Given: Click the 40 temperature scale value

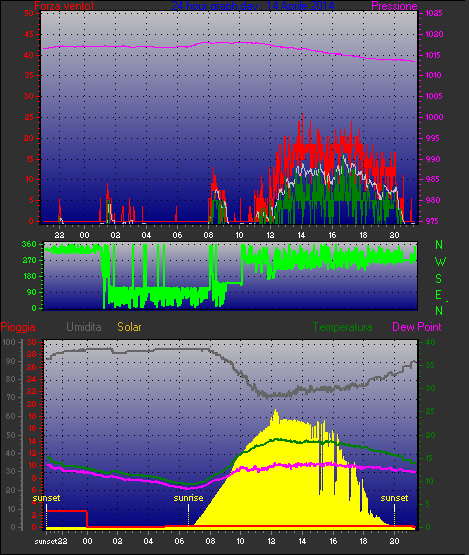Looking at the screenshot, I should [430, 342].
